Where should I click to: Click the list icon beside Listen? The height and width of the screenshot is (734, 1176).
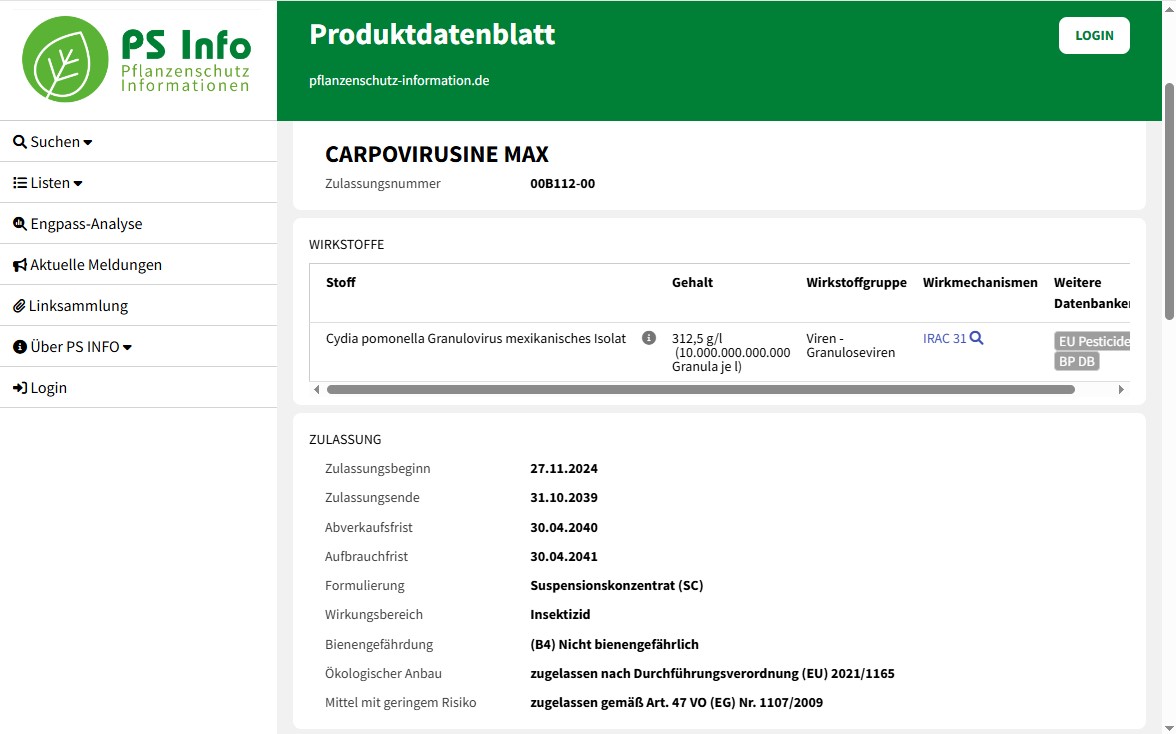[x=19, y=183]
